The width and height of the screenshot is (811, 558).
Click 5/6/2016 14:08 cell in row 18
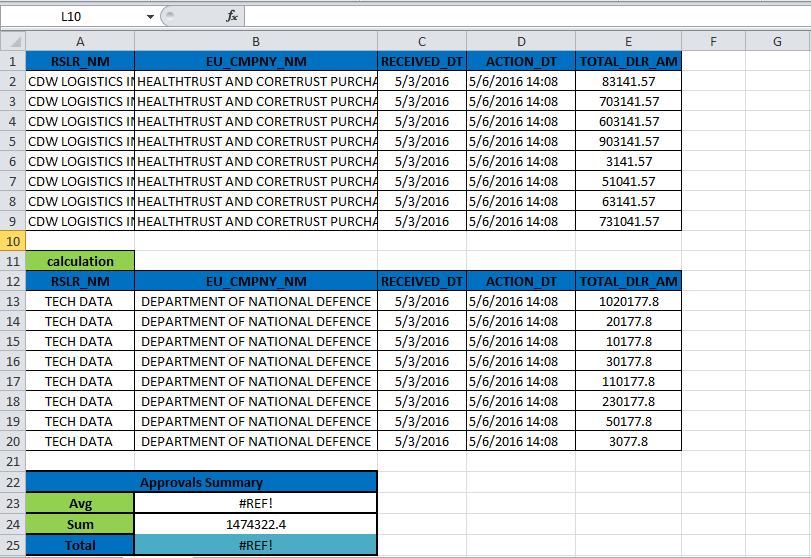tap(521, 401)
